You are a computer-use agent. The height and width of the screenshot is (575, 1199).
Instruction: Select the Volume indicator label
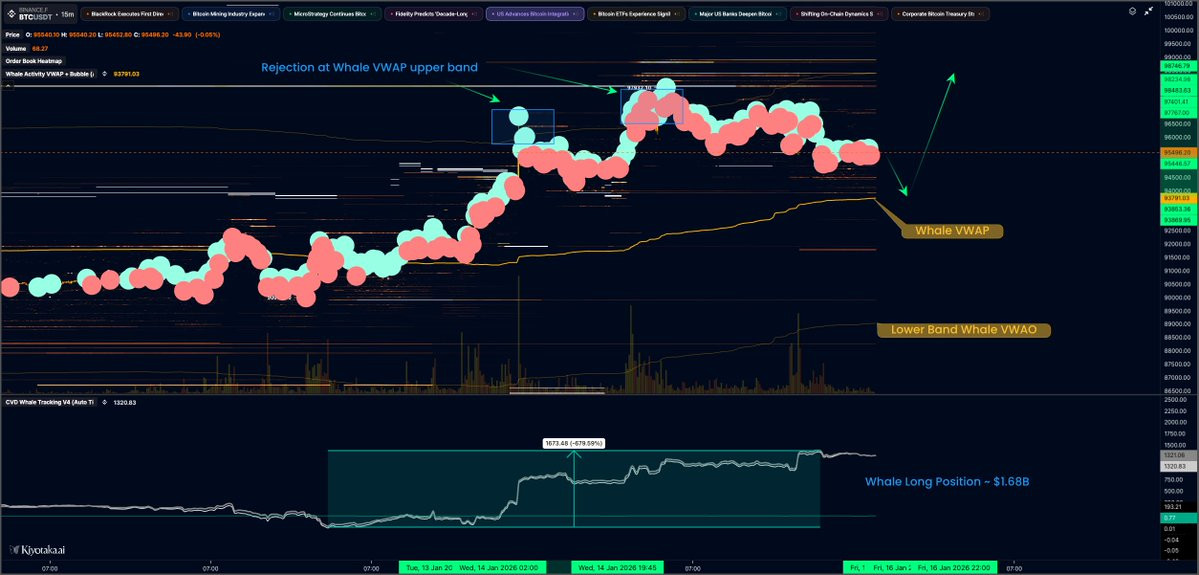click(x=15, y=48)
